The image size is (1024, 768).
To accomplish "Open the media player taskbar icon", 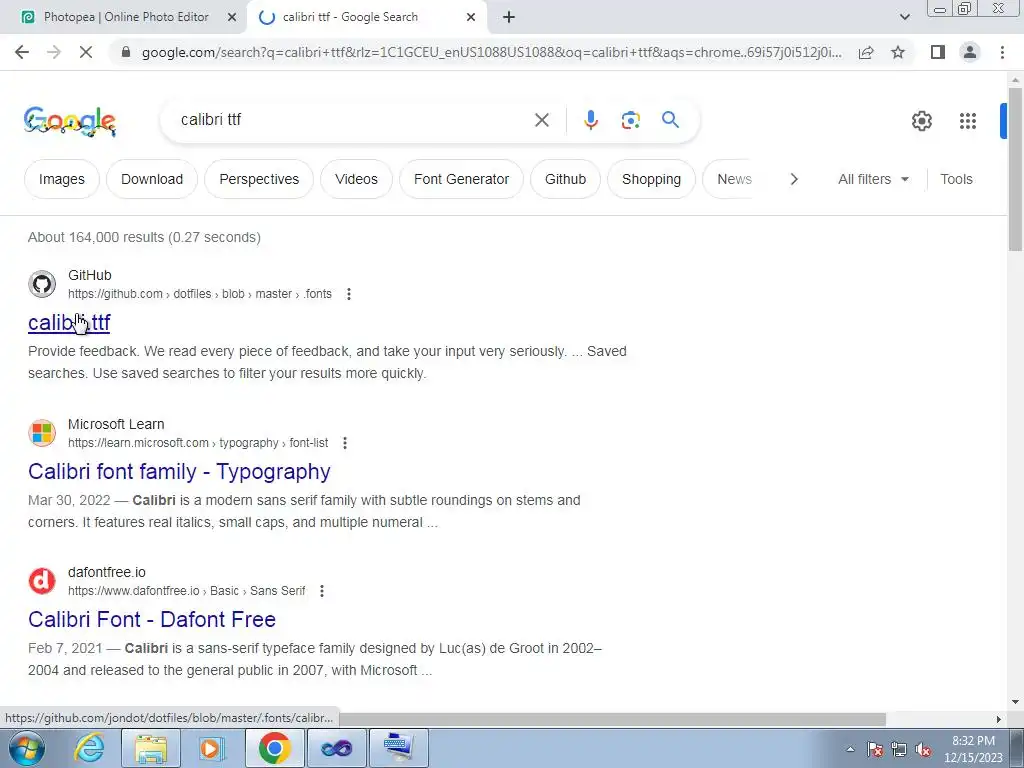I will click(x=211, y=748).
